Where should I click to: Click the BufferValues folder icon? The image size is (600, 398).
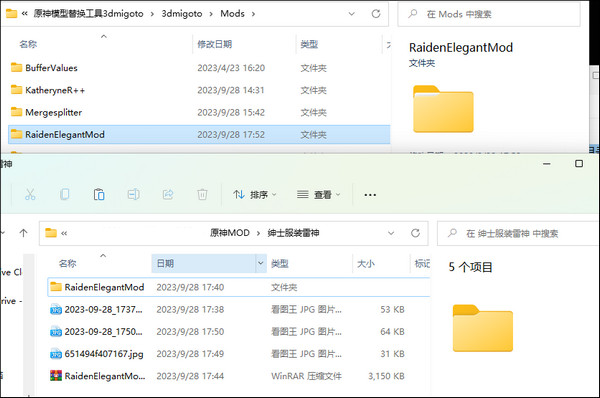[16, 67]
